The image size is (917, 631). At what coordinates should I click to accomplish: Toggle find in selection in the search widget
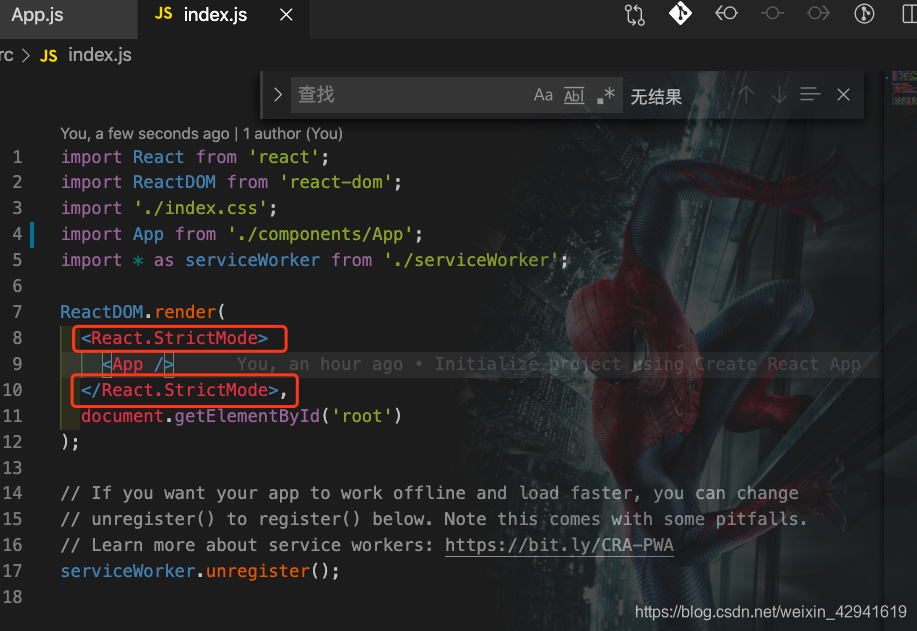tap(809, 95)
